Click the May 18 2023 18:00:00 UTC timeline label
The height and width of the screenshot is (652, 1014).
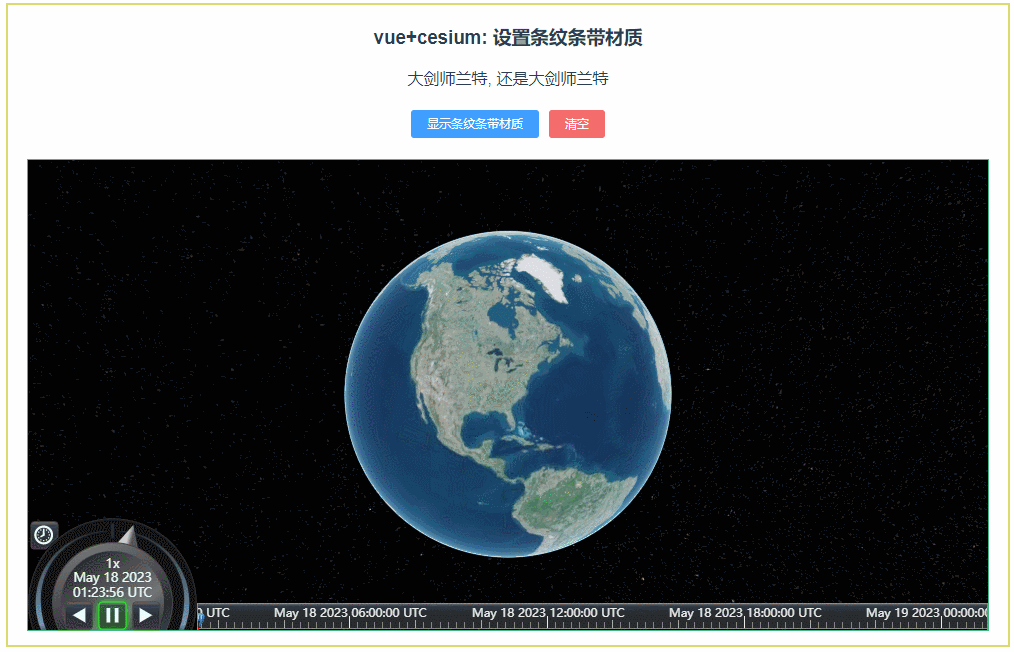(746, 613)
